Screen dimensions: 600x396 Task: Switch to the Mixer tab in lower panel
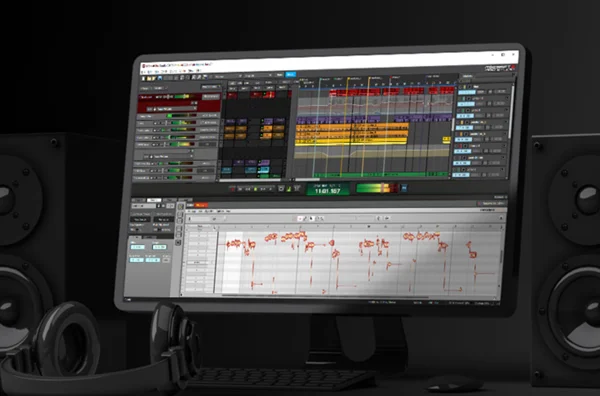(x=169, y=200)
